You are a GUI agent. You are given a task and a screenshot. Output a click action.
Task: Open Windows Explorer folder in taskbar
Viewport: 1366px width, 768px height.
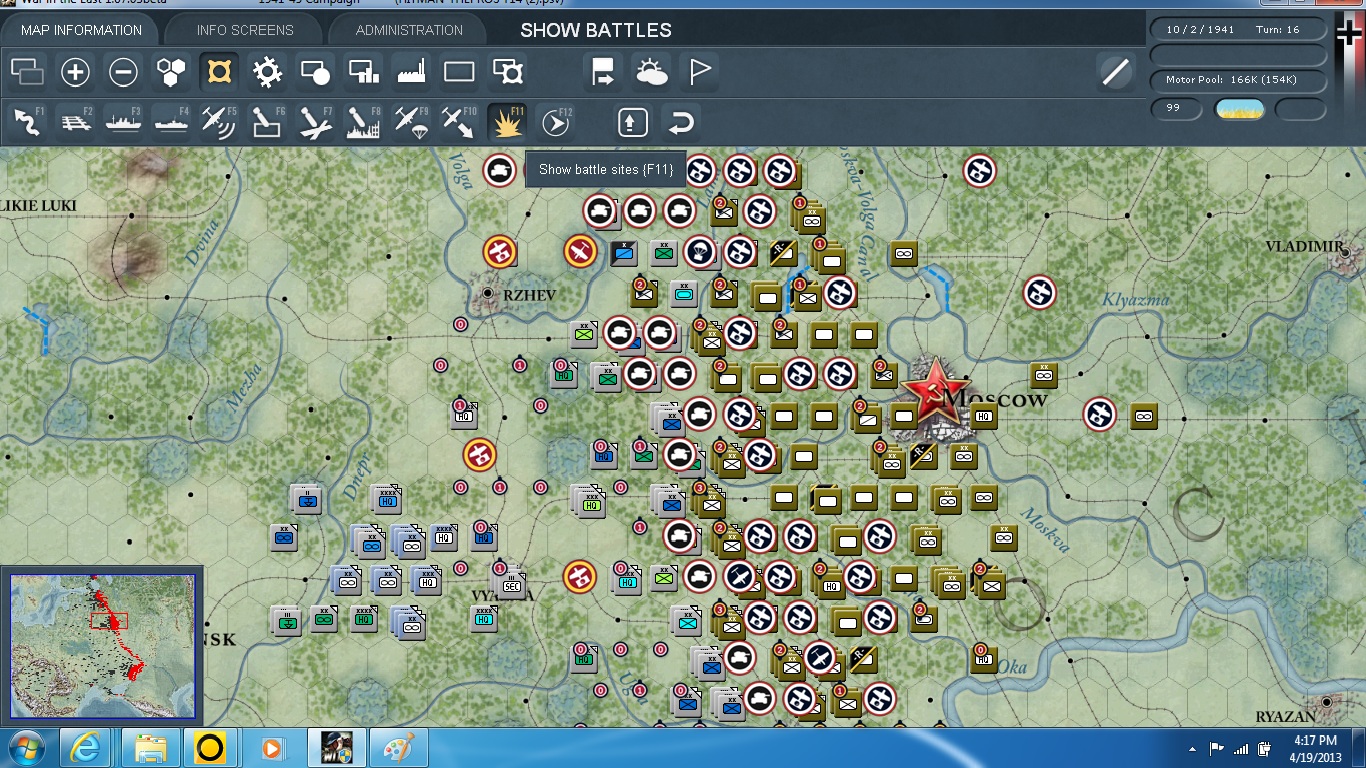click(x=150, y=748)
